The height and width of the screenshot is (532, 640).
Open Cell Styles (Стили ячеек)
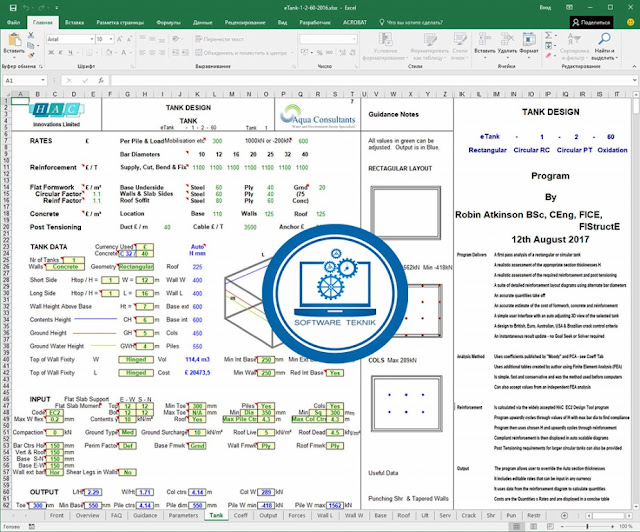pos(460,46)
